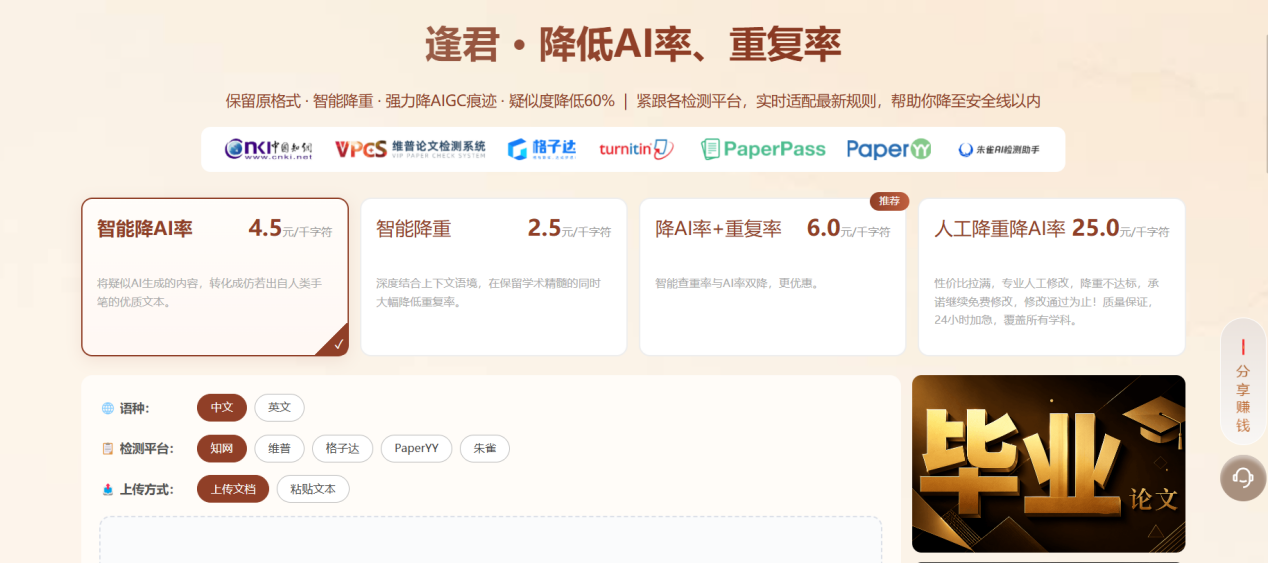This screenshot has height=563, width=1268.
Task: Switch to 粘贴文本 upload method
Action: [313, 489]
